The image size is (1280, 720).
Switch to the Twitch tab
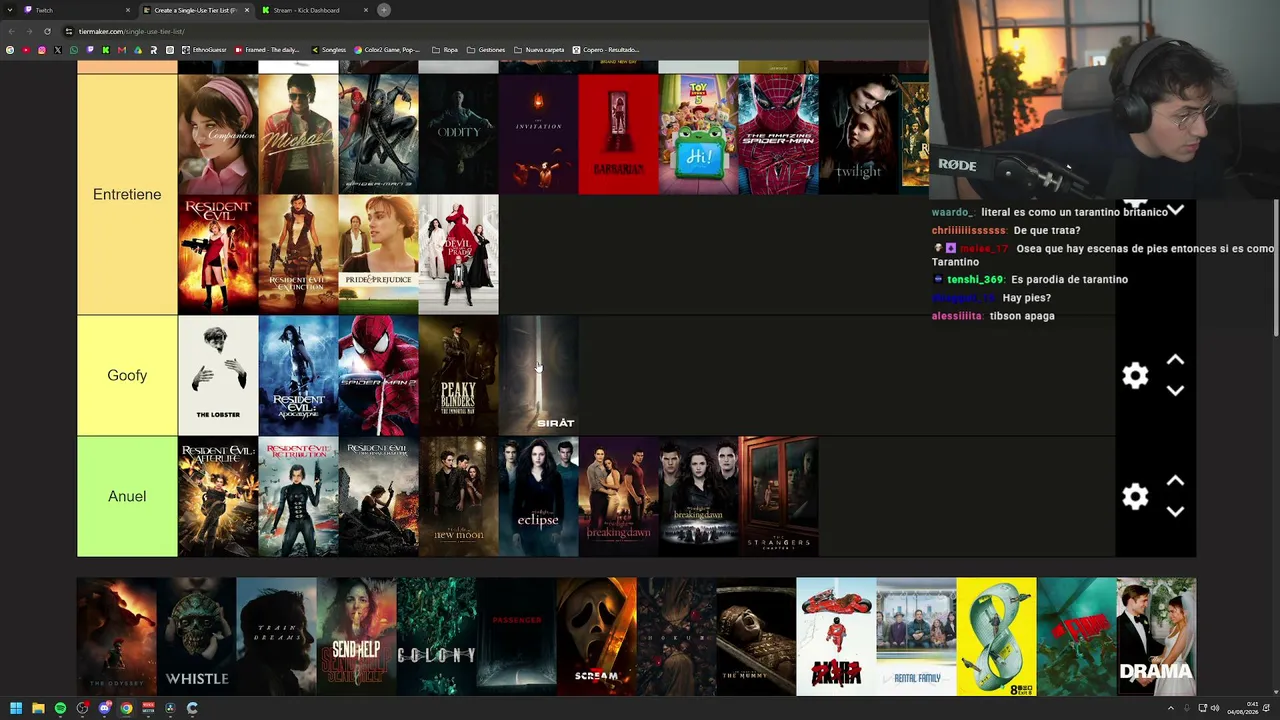[77, 10]
